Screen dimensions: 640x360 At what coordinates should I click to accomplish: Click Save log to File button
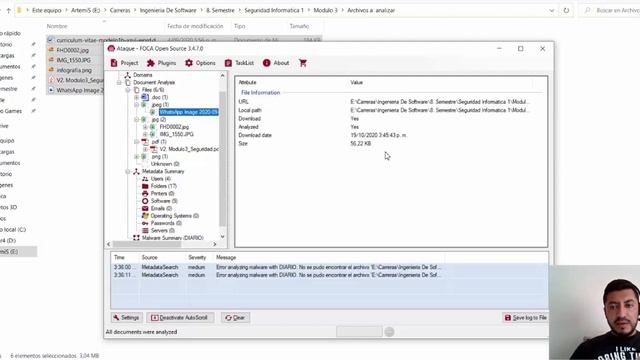point(526,318)
